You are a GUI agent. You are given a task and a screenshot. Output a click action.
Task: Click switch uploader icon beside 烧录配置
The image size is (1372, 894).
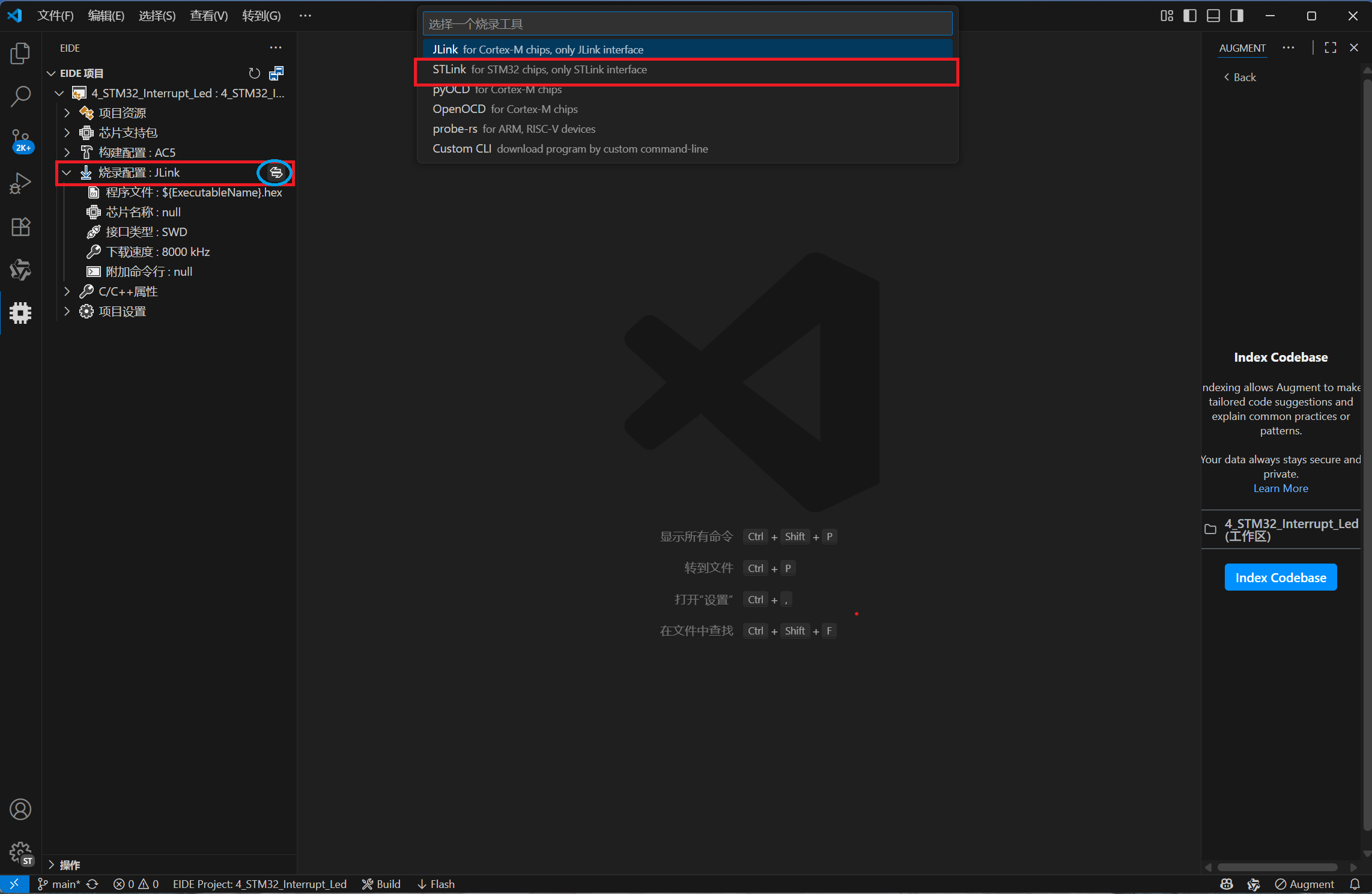(276, 173)
